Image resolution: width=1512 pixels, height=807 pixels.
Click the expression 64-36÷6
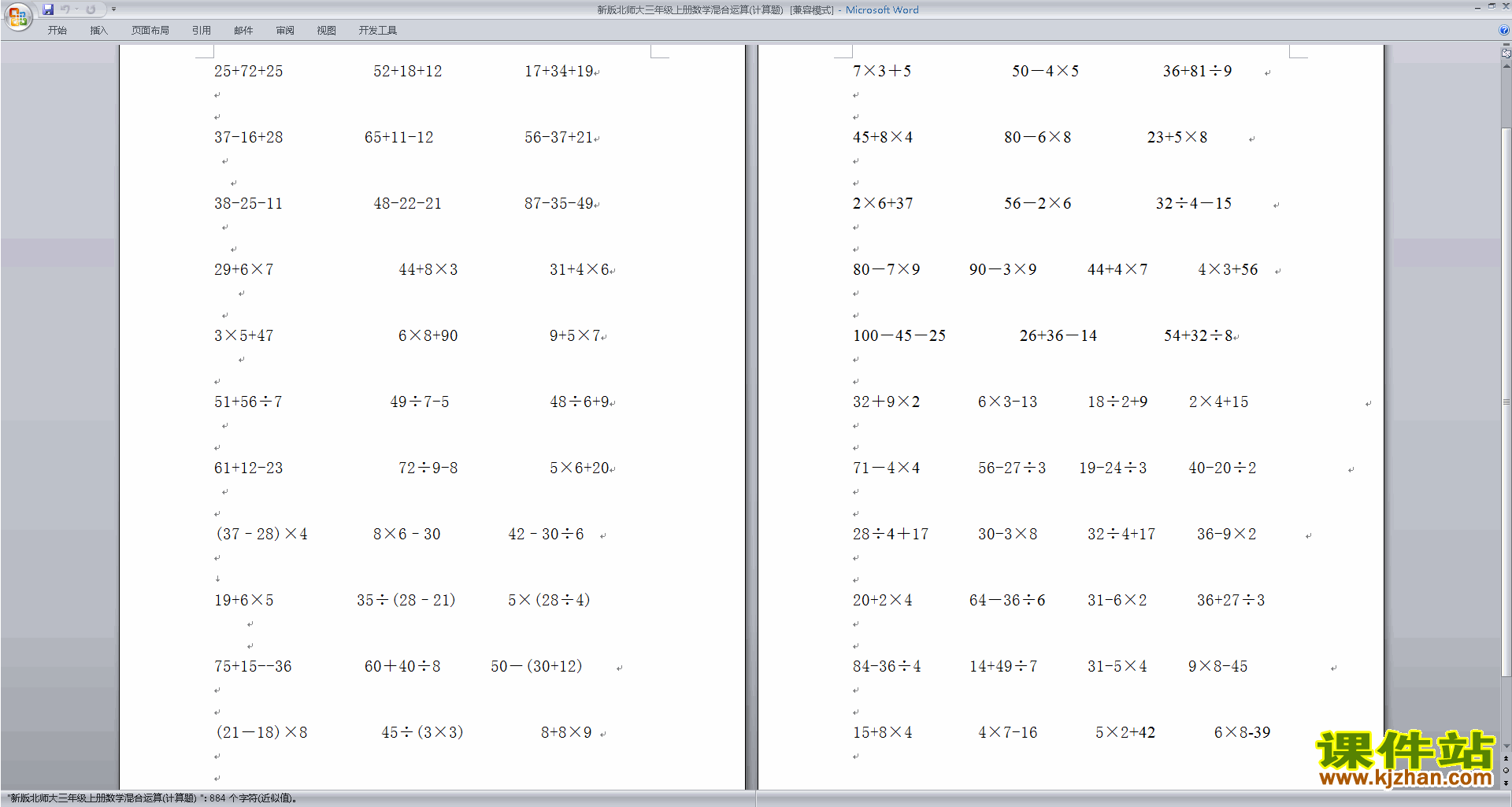pyautogui.click(x=1007, y=600)
